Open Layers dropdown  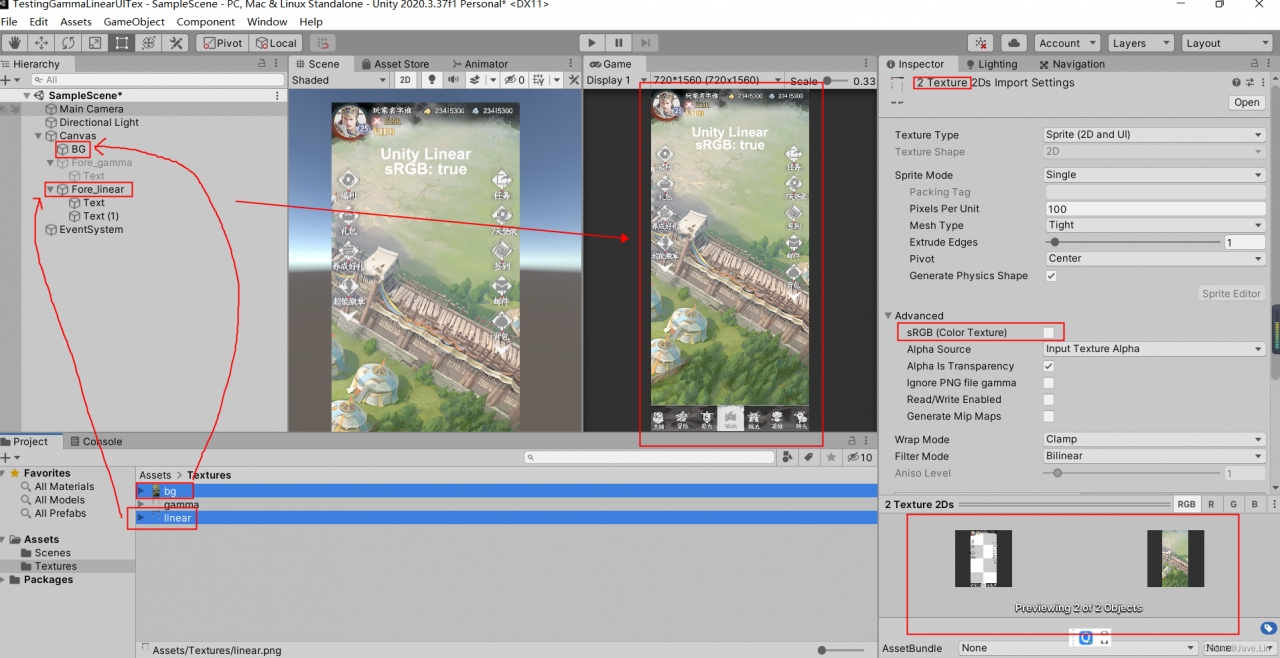pyautogui.click(x=1140, y=43)
